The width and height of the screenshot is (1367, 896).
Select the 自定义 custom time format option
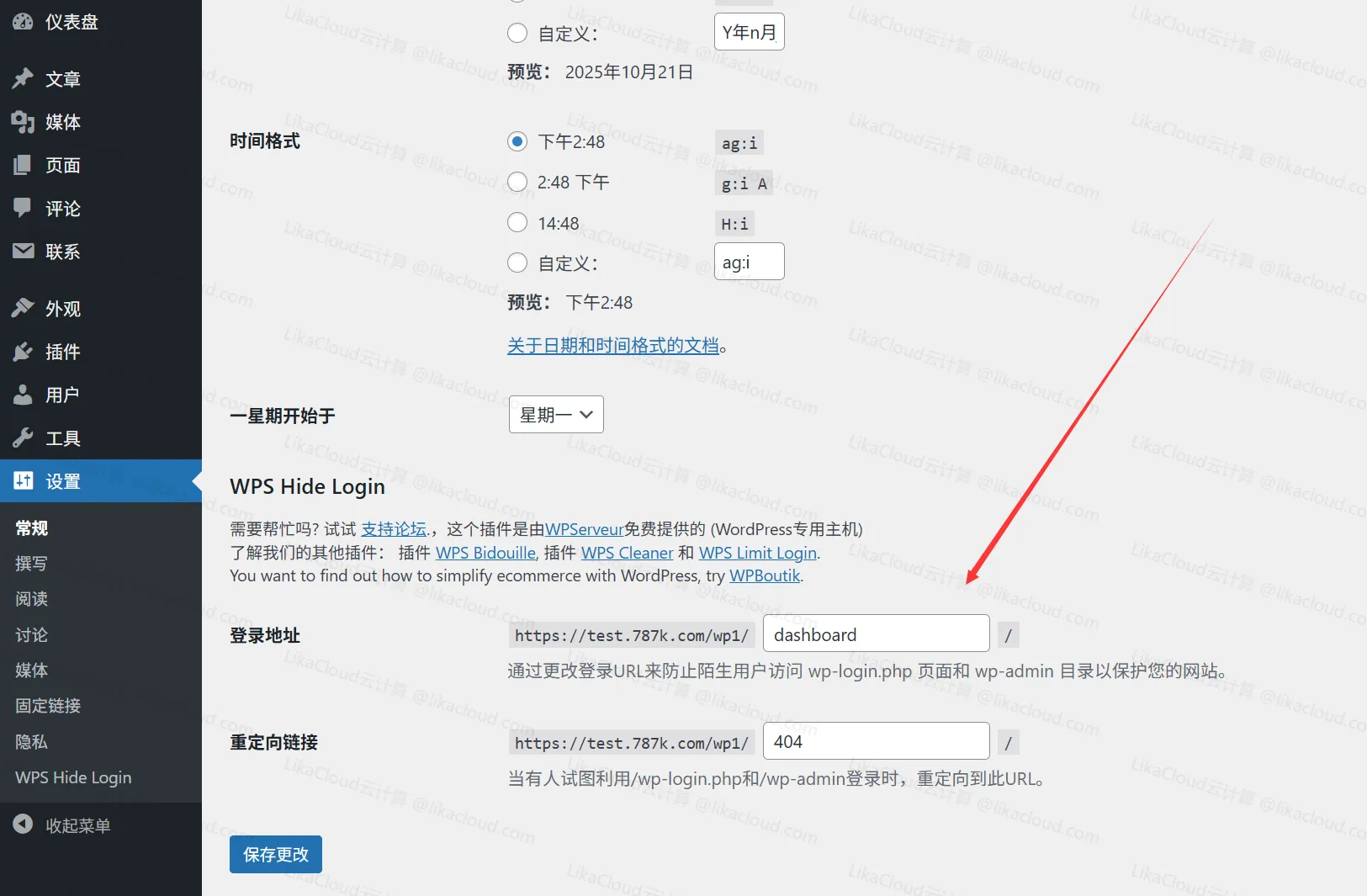(517, 262)
